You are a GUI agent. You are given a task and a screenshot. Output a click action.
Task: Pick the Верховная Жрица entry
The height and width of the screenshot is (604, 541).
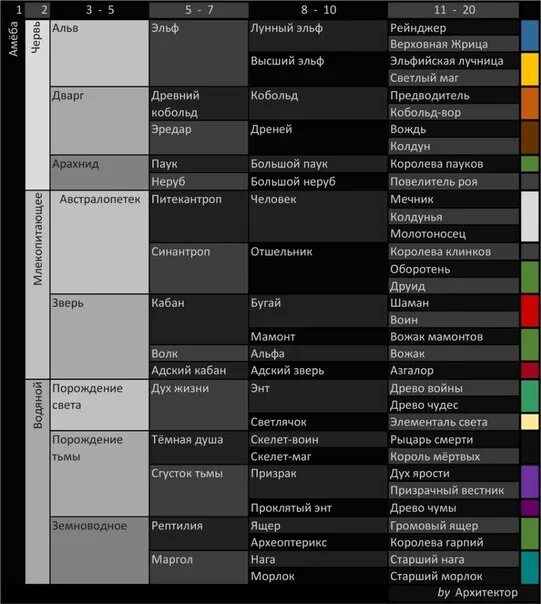point(454,44)
